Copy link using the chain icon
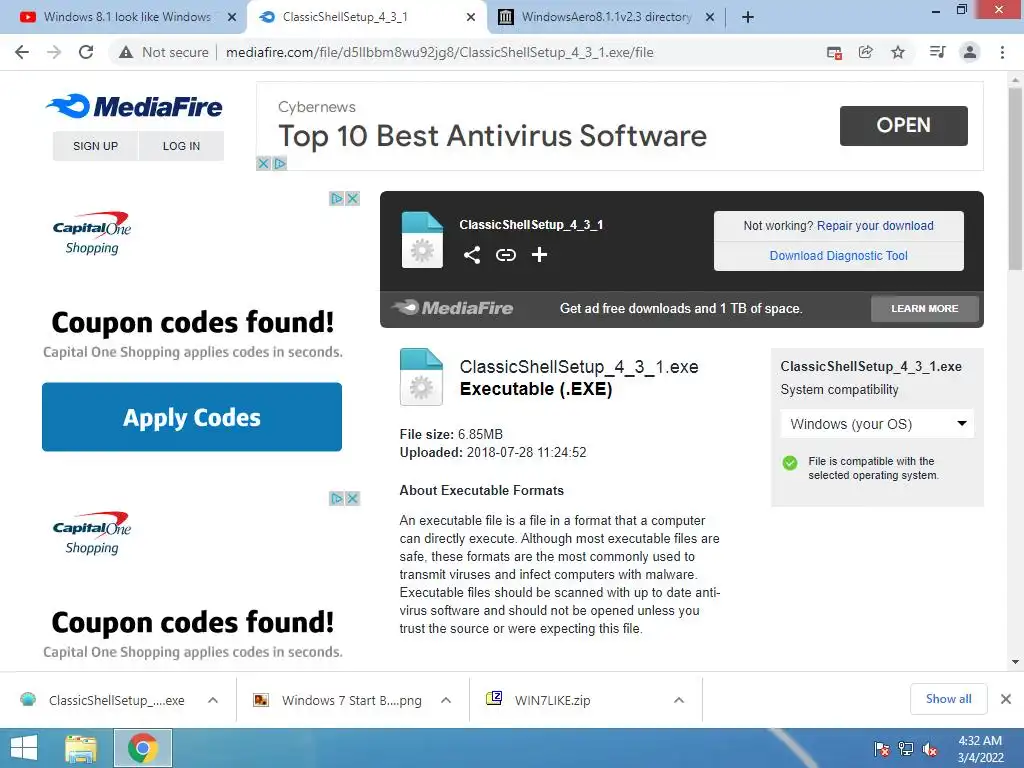This screenshot has height=768, width=1024. [505, 255]
